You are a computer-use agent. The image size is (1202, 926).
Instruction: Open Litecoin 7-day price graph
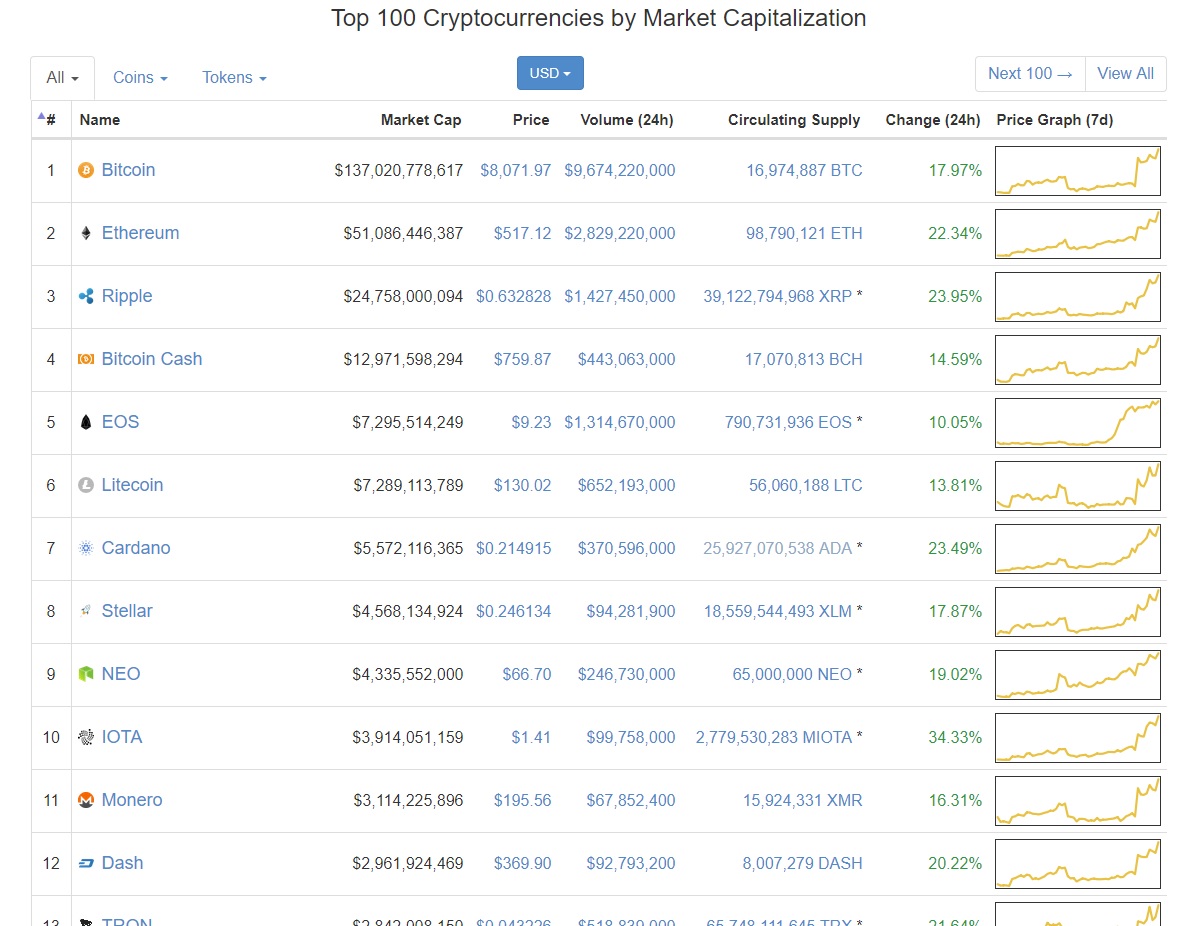[x=1078, y=486]
